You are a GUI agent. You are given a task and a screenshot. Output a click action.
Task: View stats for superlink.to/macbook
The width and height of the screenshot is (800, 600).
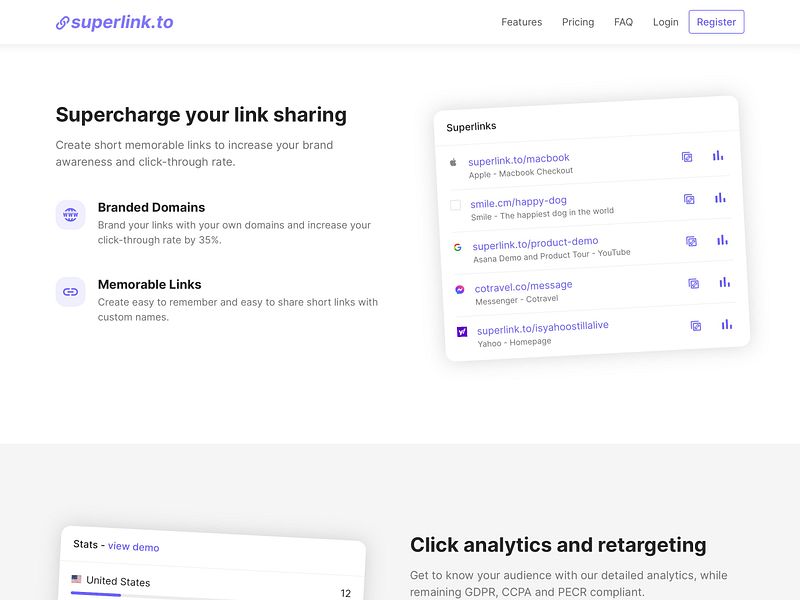(x=718, y=156)
